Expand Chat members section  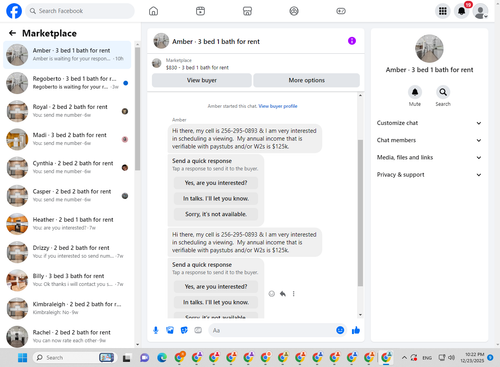(x=429, y=140)
